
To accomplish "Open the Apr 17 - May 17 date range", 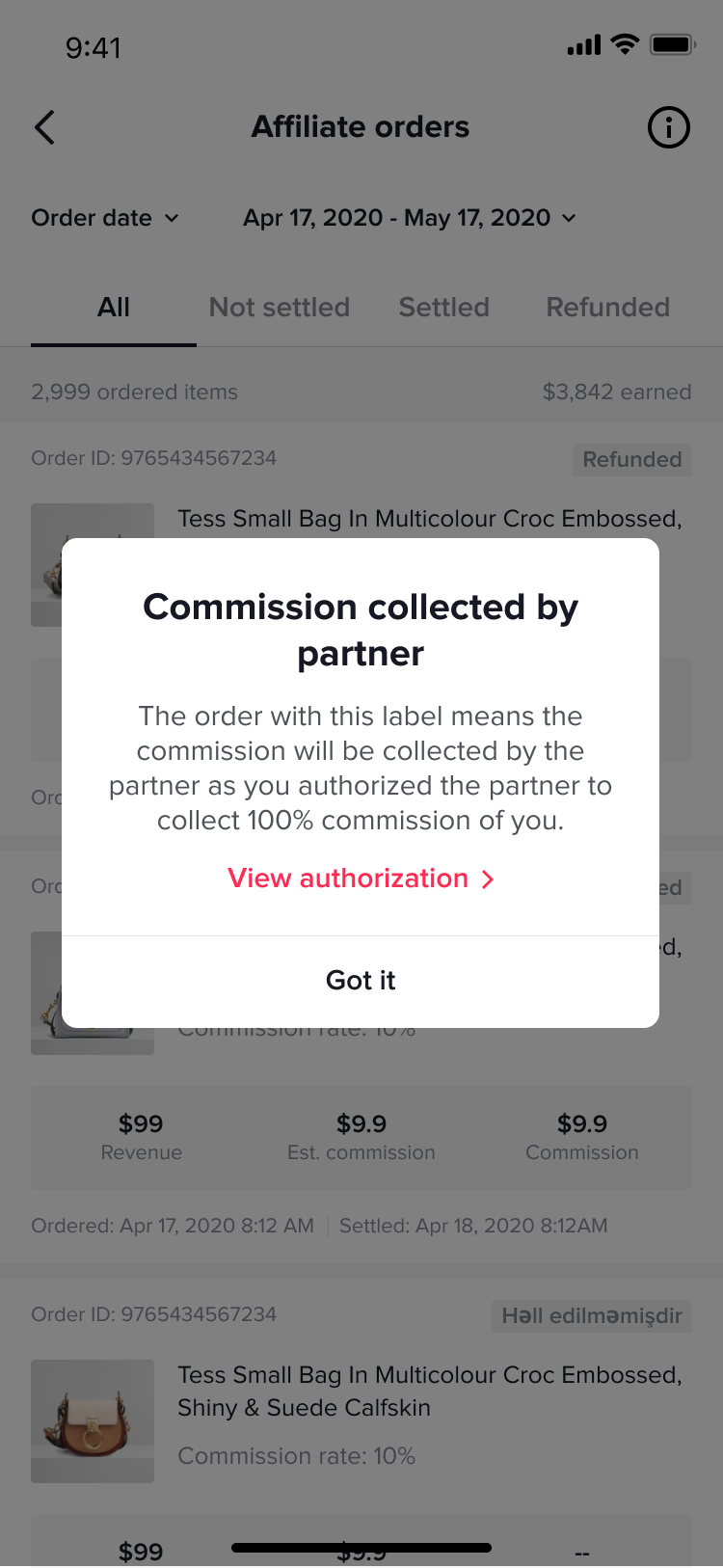I will tap(410, 218).
